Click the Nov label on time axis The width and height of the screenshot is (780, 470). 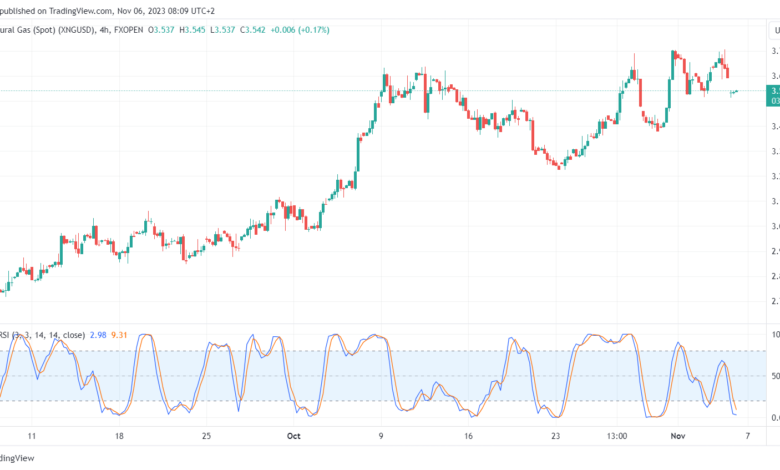tap(678, 436)
